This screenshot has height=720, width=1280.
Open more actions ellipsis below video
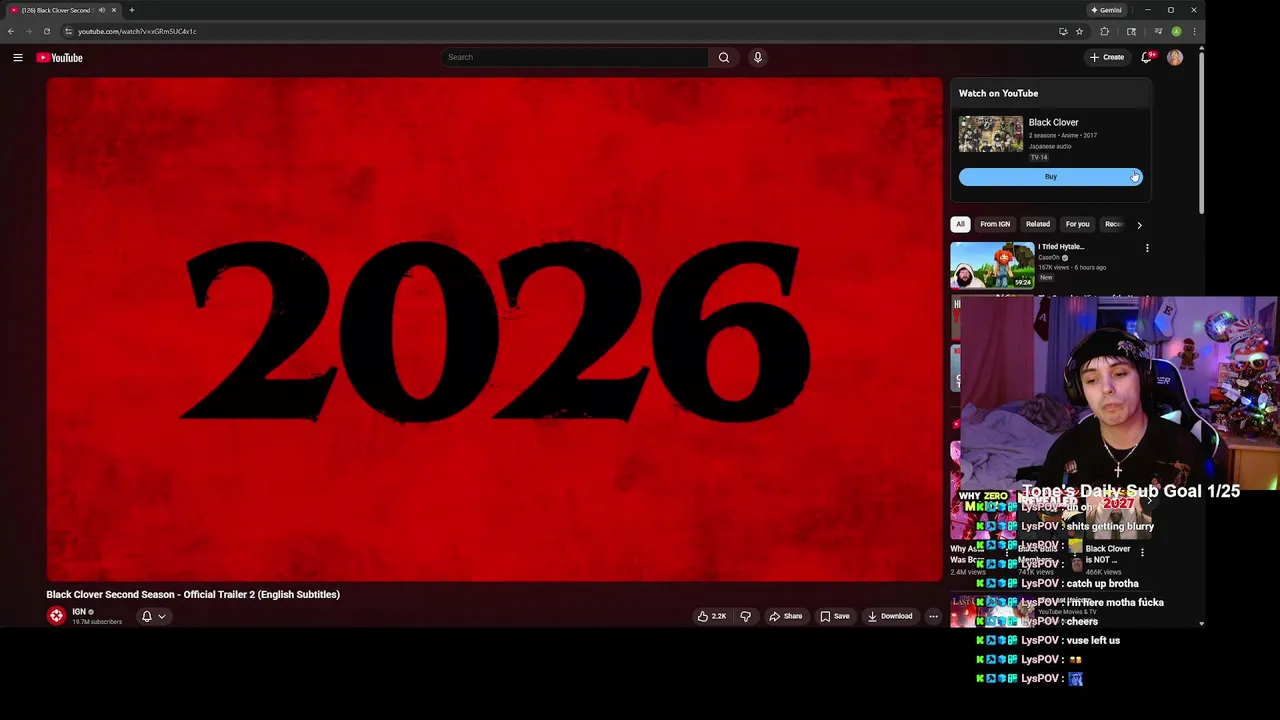933,616
